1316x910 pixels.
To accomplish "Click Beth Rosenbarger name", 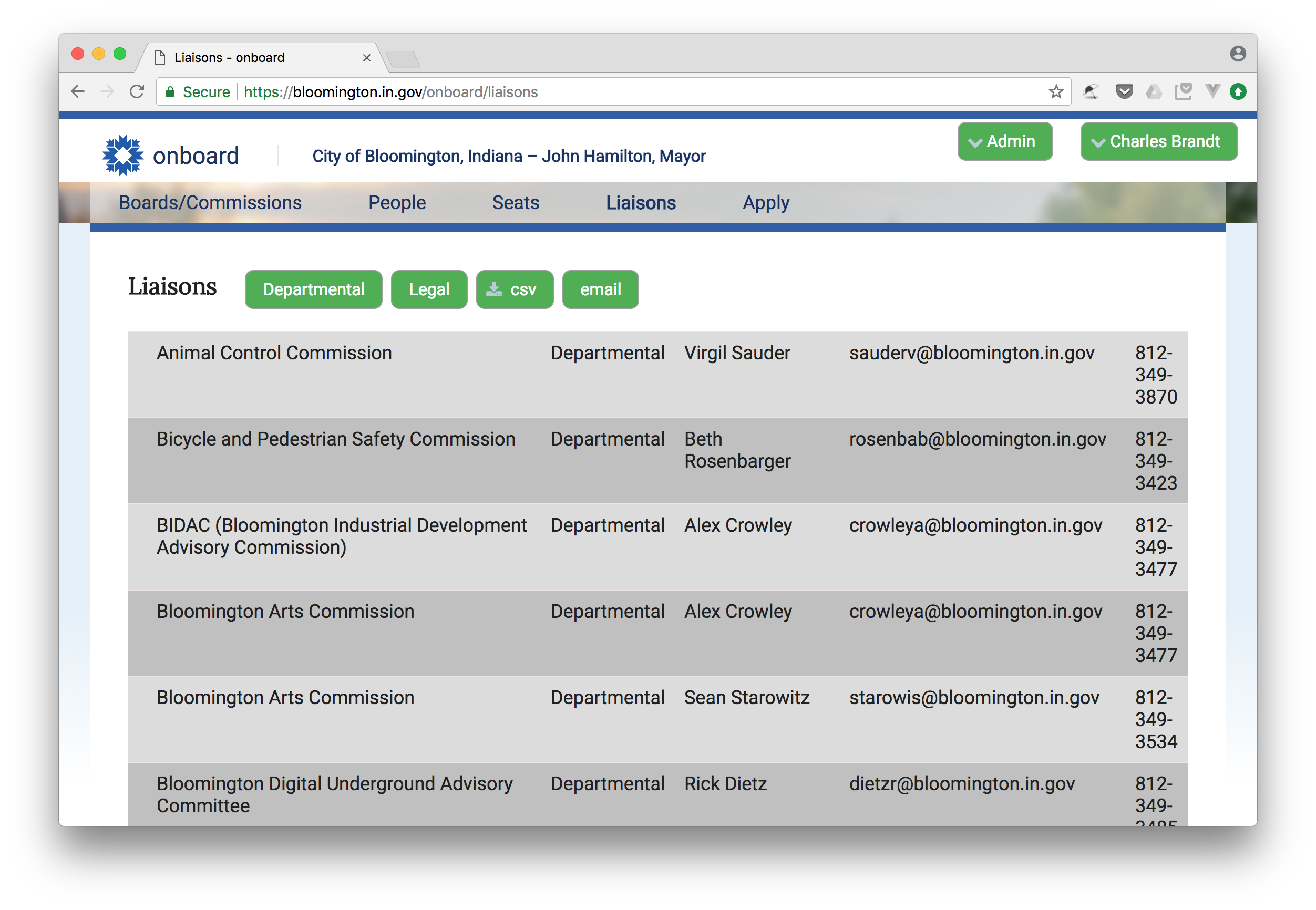I will pyautogui.click(x=737, y=450).
